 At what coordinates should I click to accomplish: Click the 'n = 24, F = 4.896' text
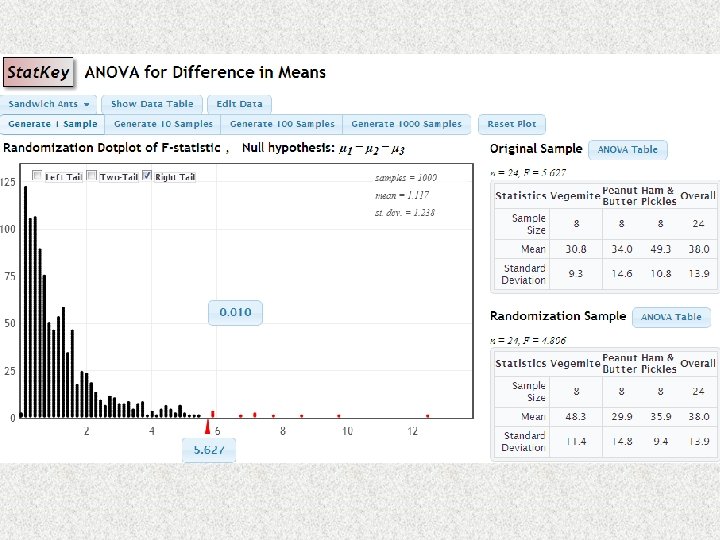click(528, 340)
